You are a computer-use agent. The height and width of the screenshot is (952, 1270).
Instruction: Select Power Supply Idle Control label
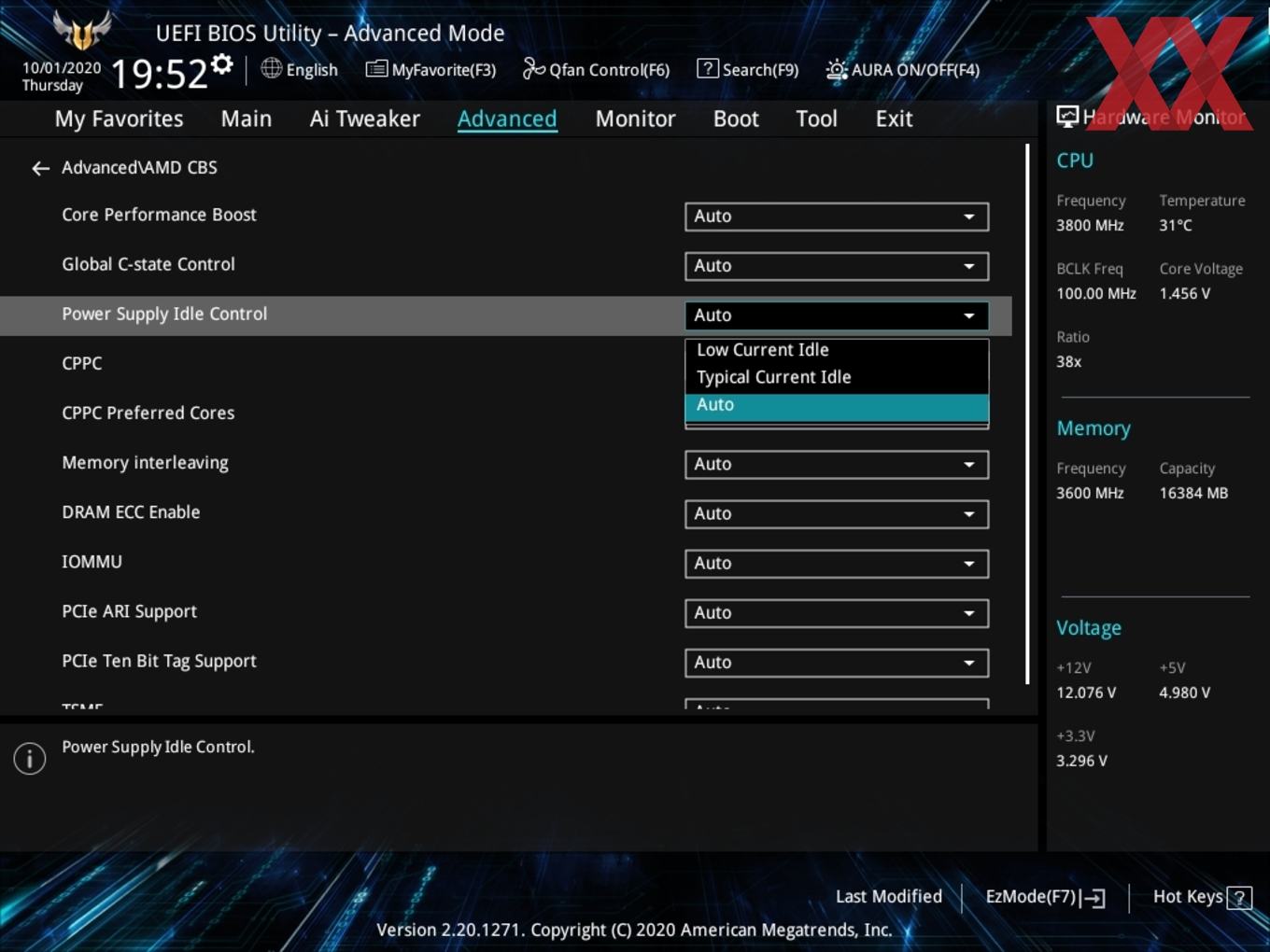click(164, 315)
